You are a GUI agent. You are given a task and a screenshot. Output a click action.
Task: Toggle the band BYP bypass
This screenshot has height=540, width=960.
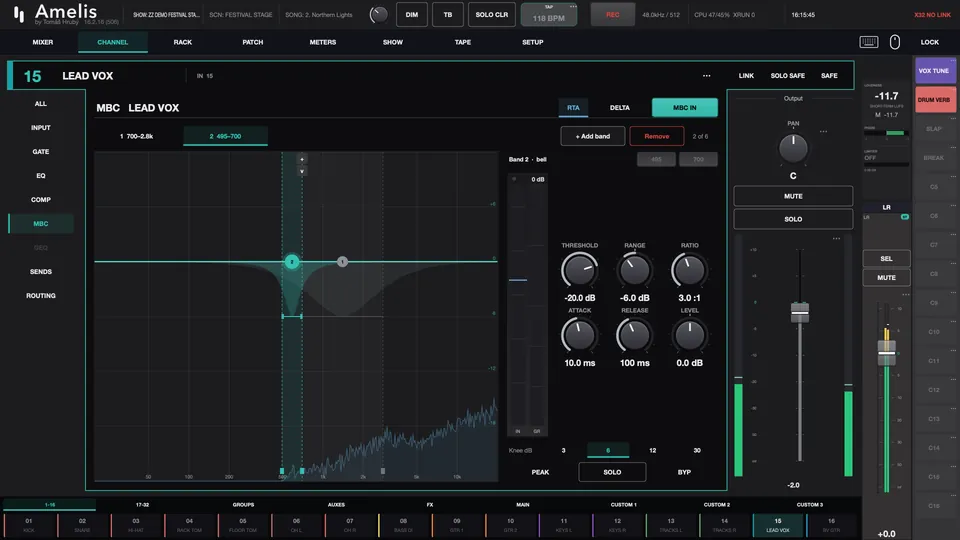click(x=684, y=472)
